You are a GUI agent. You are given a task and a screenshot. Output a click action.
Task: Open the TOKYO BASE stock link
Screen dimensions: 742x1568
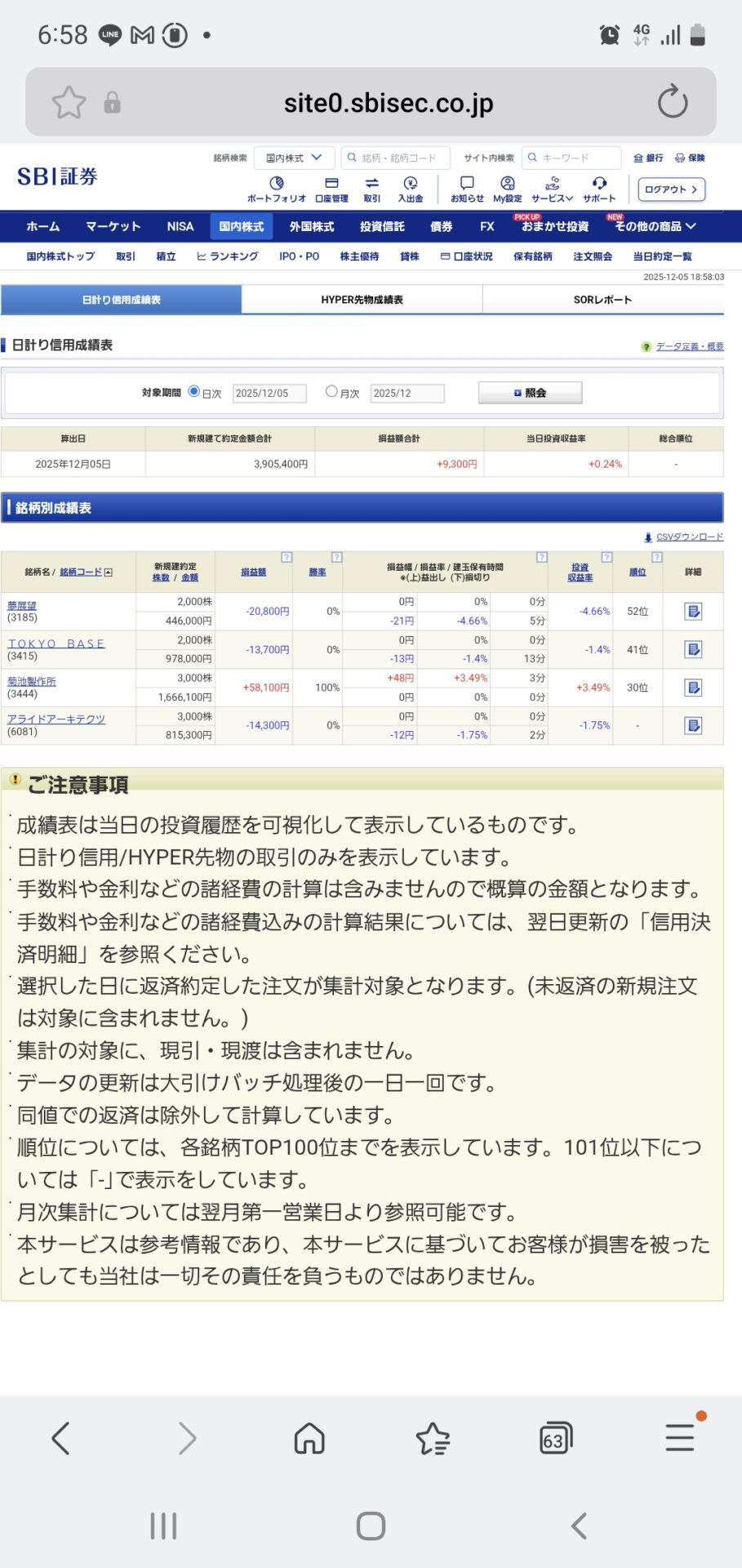click(x=56, y=644)
